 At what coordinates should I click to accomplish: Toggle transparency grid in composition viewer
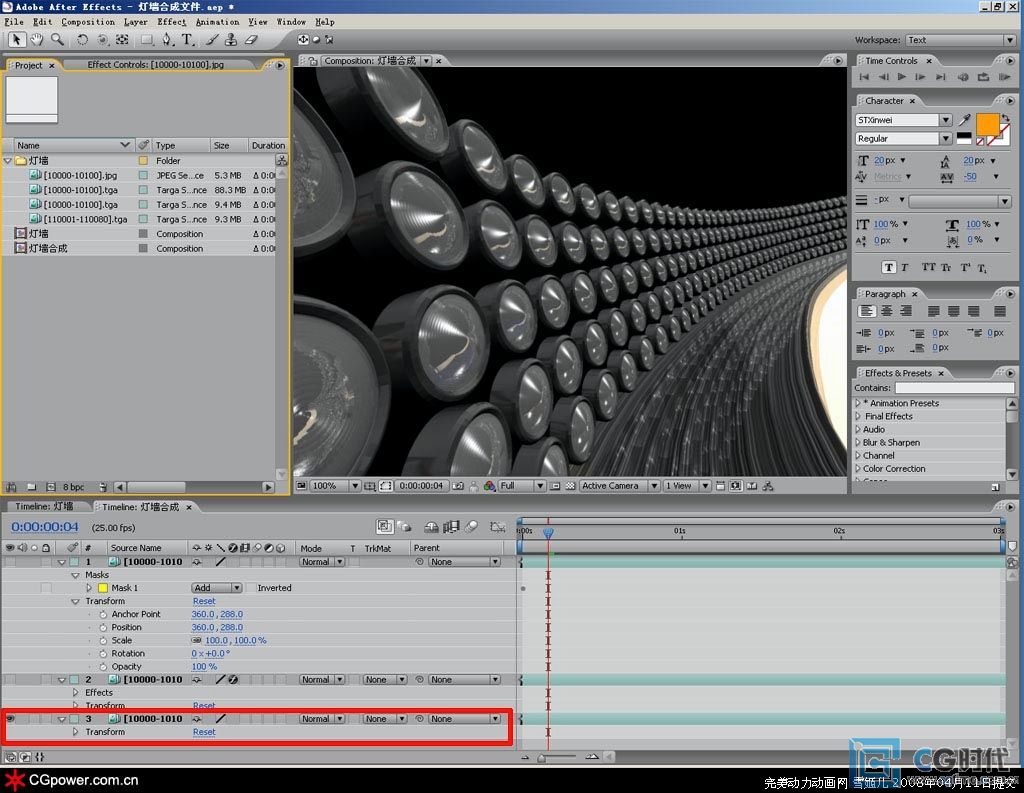coord(570,486)
